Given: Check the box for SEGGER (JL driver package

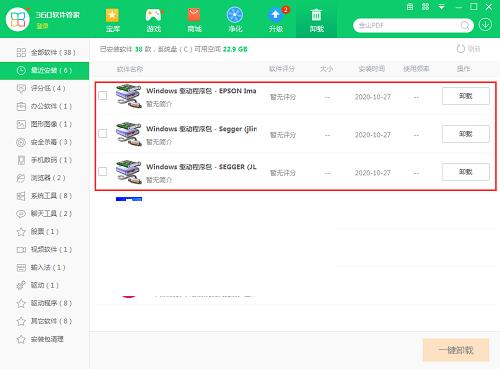Looking at the screenshot, I should (103, 172).
